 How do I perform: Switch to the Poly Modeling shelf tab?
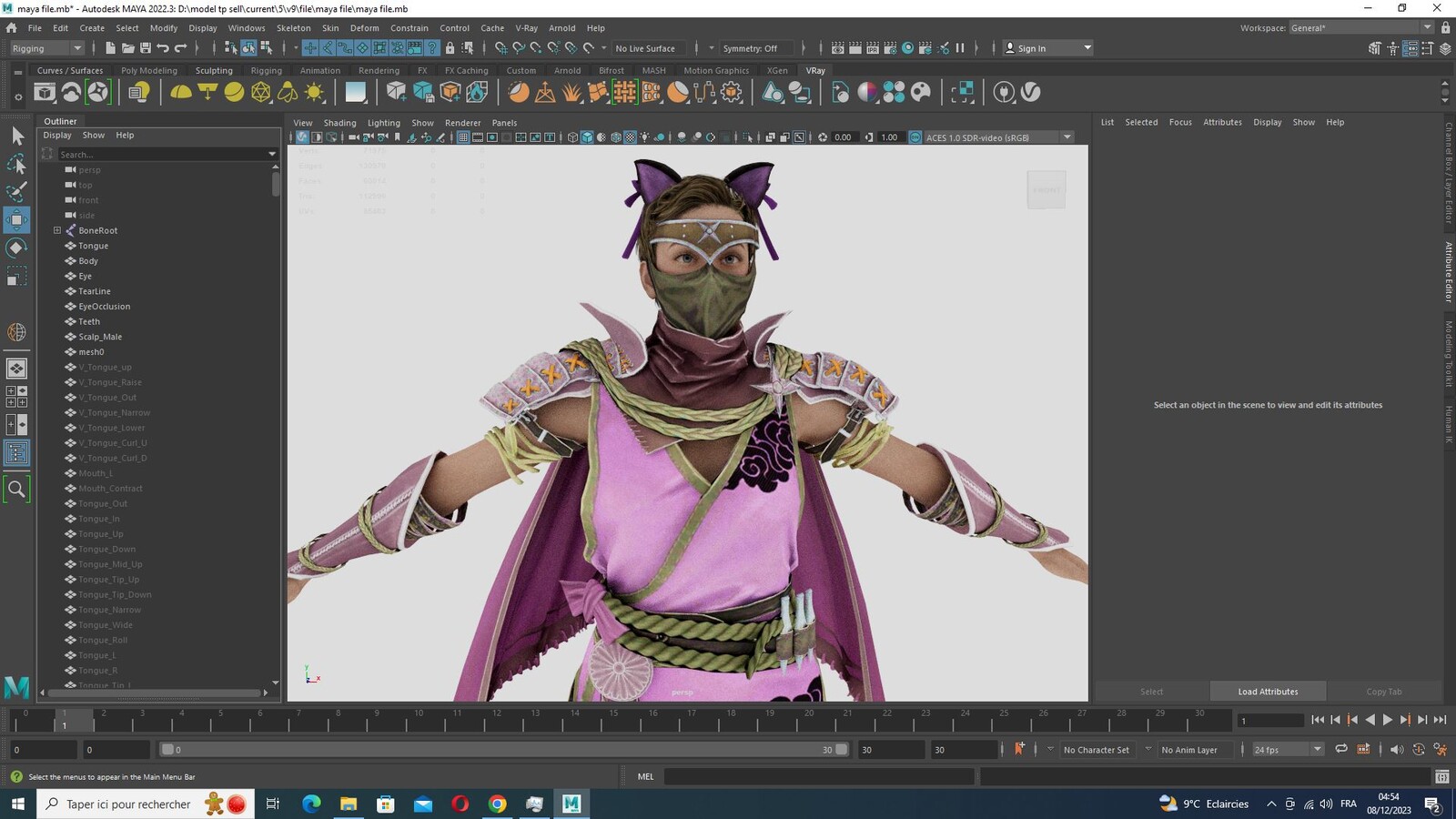tap(149, 70)
